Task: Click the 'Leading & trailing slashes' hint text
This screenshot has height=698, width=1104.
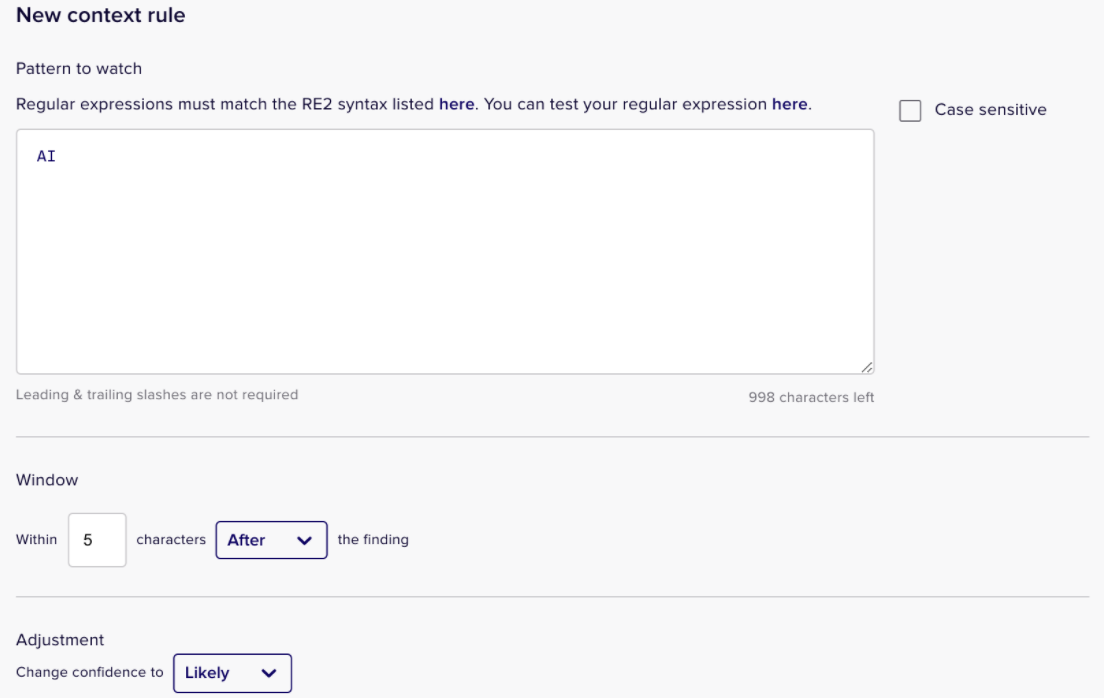Action: (x=157, y=394)
